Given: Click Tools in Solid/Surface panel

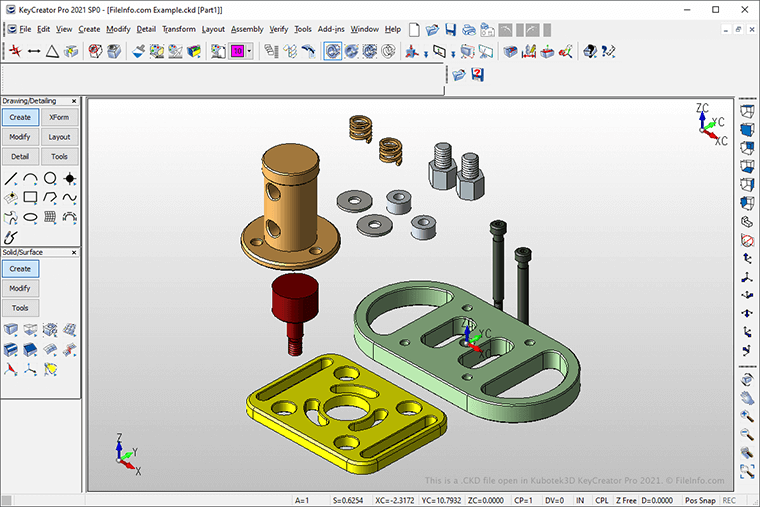Looking at the screenshot, I should [20, 308].
